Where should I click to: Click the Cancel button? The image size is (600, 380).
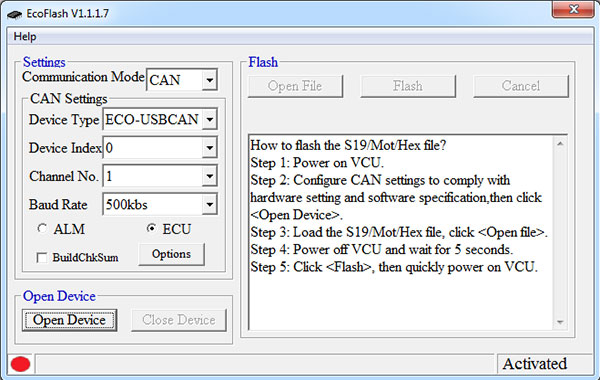coord(521,86)
